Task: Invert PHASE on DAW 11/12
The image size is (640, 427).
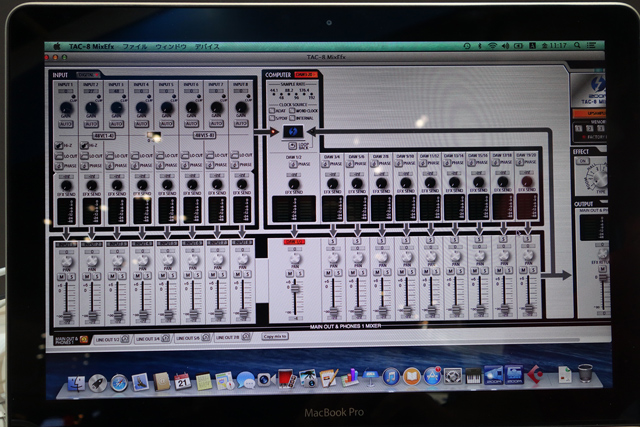Action: pos(423,163)
